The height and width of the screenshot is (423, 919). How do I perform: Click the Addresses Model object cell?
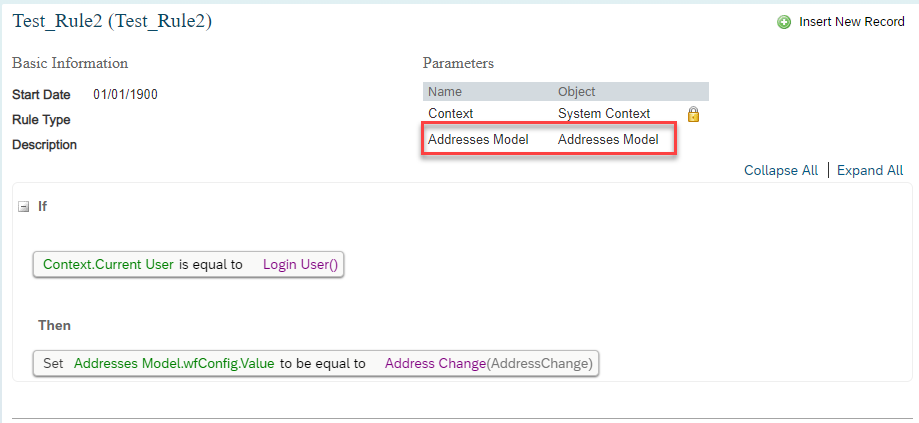(608, 139)
